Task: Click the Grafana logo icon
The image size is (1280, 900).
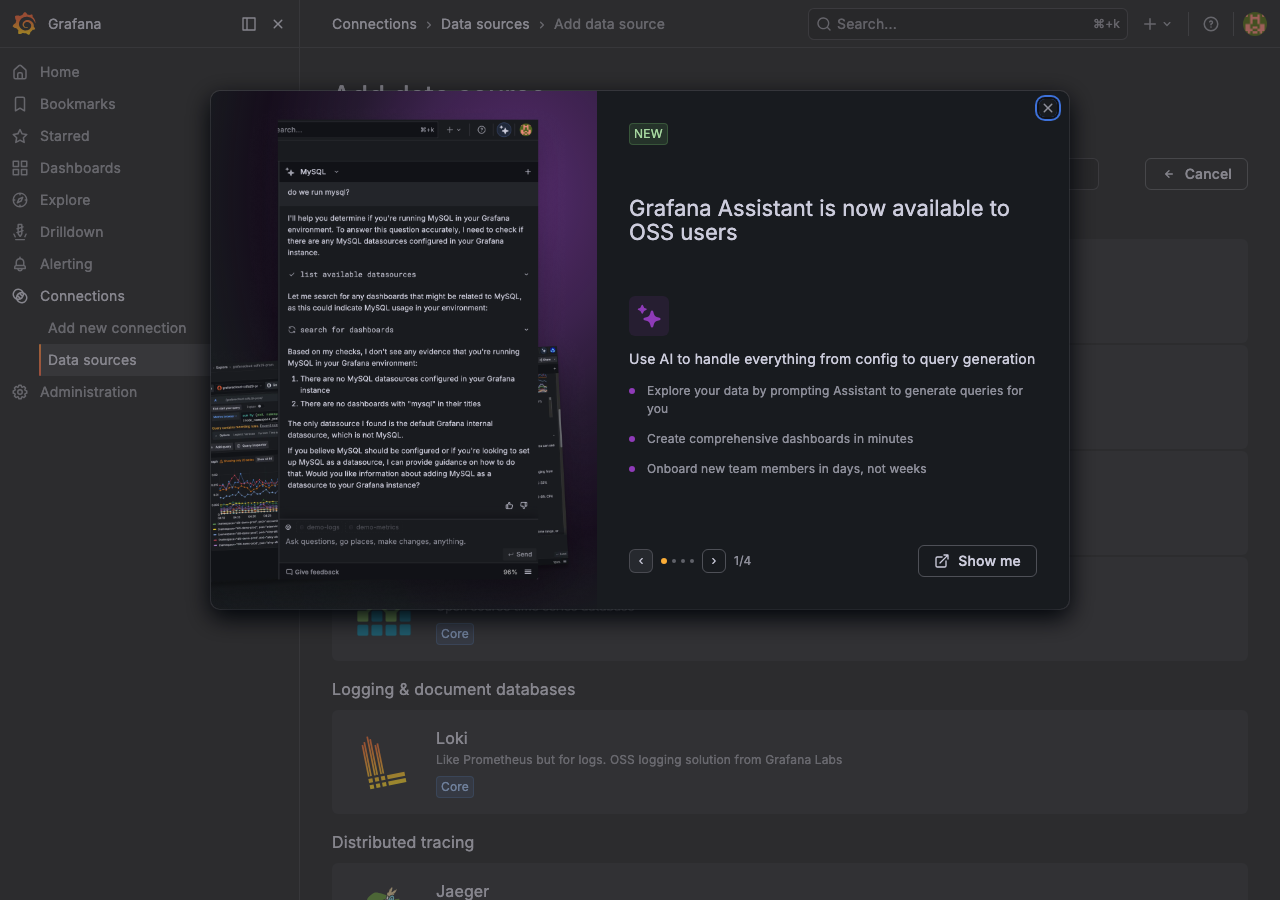Action: click(24, 24)
